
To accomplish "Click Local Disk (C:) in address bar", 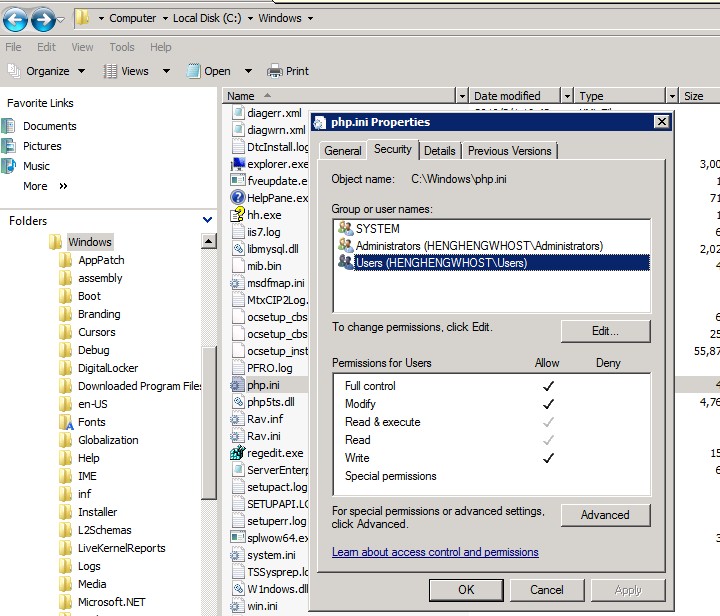I will [x=207, y=18].
